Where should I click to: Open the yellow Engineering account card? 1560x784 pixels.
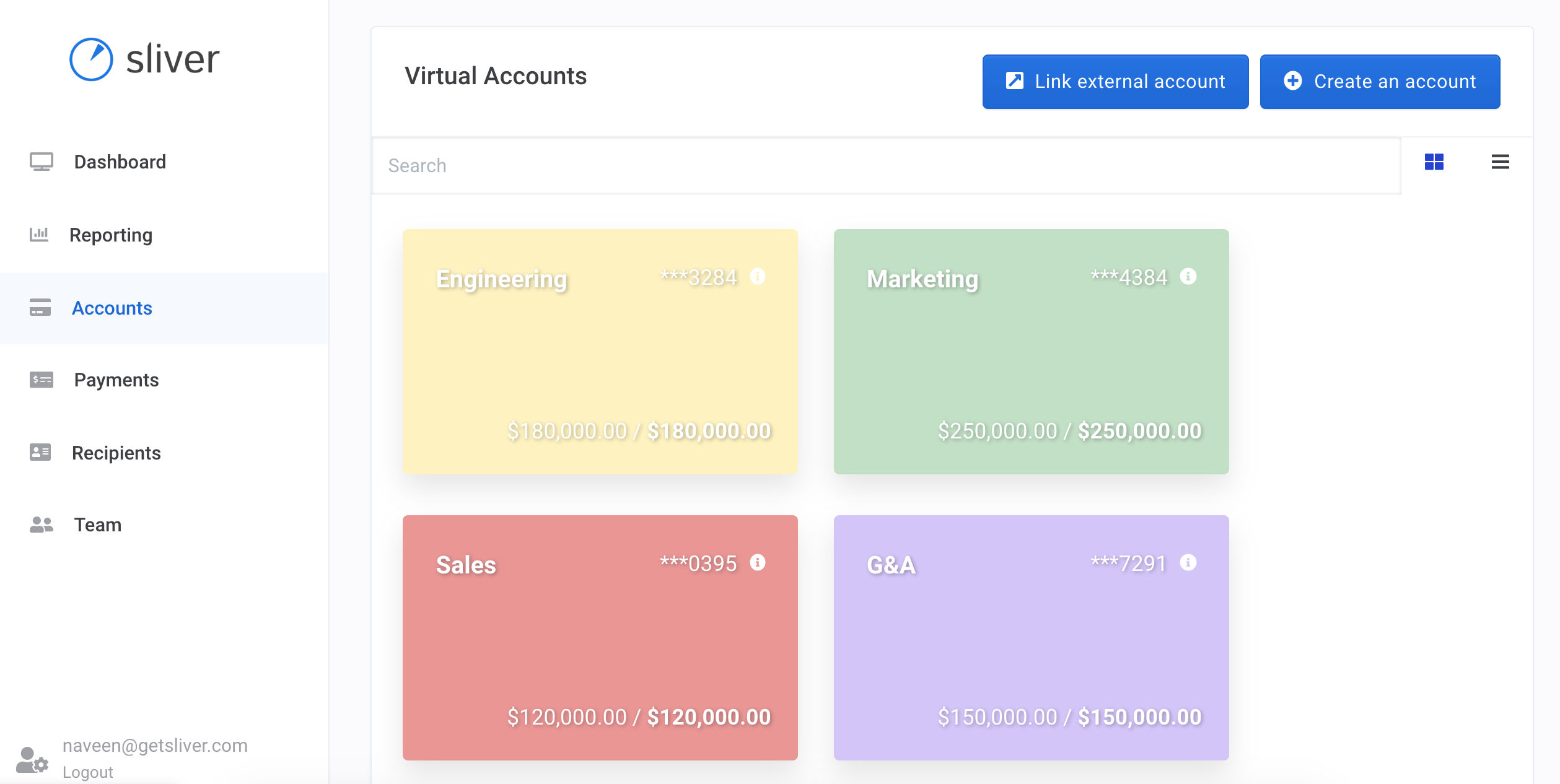600,352
